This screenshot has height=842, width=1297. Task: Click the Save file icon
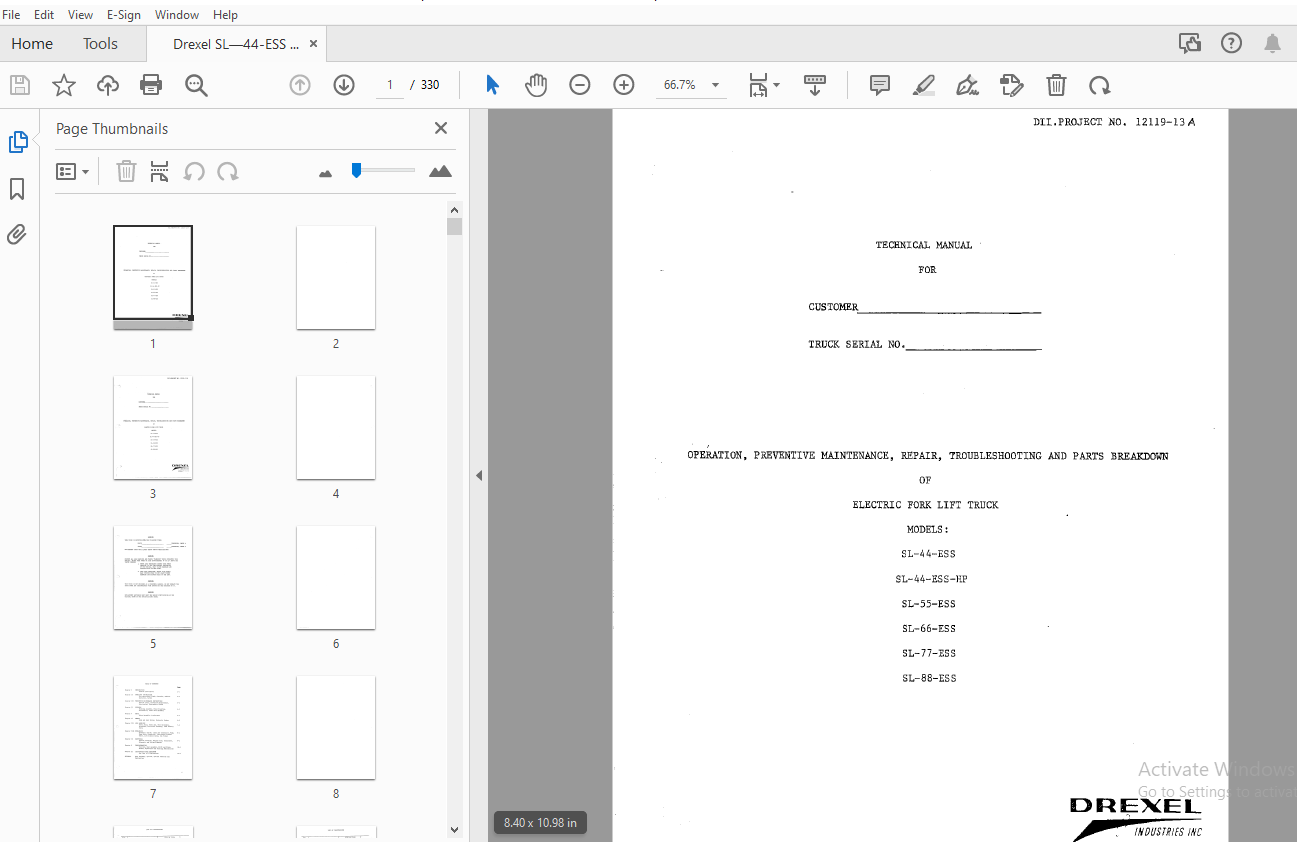[20, 85]
